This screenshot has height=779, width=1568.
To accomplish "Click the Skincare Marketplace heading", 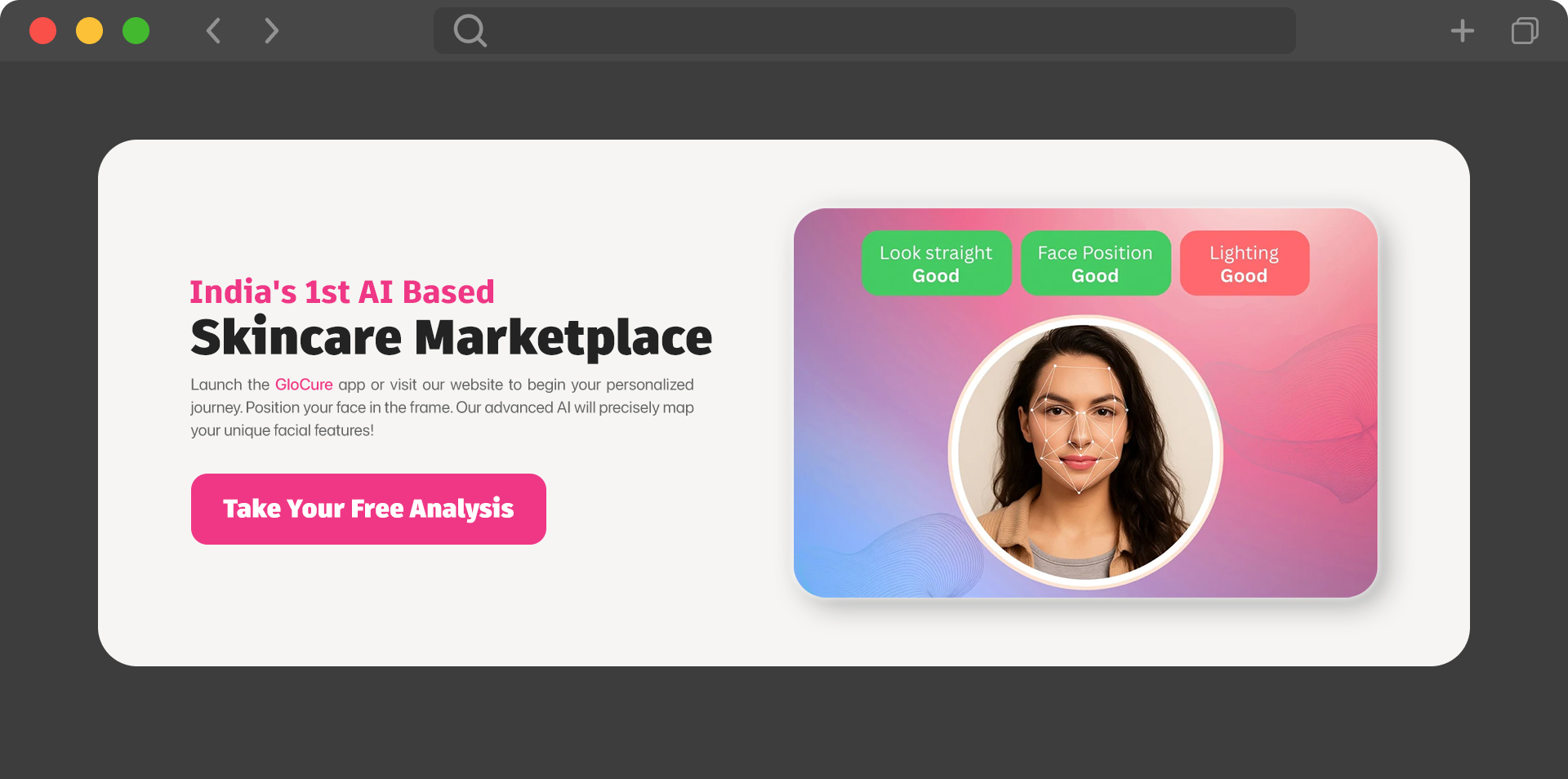I will (x=452, y=337).
